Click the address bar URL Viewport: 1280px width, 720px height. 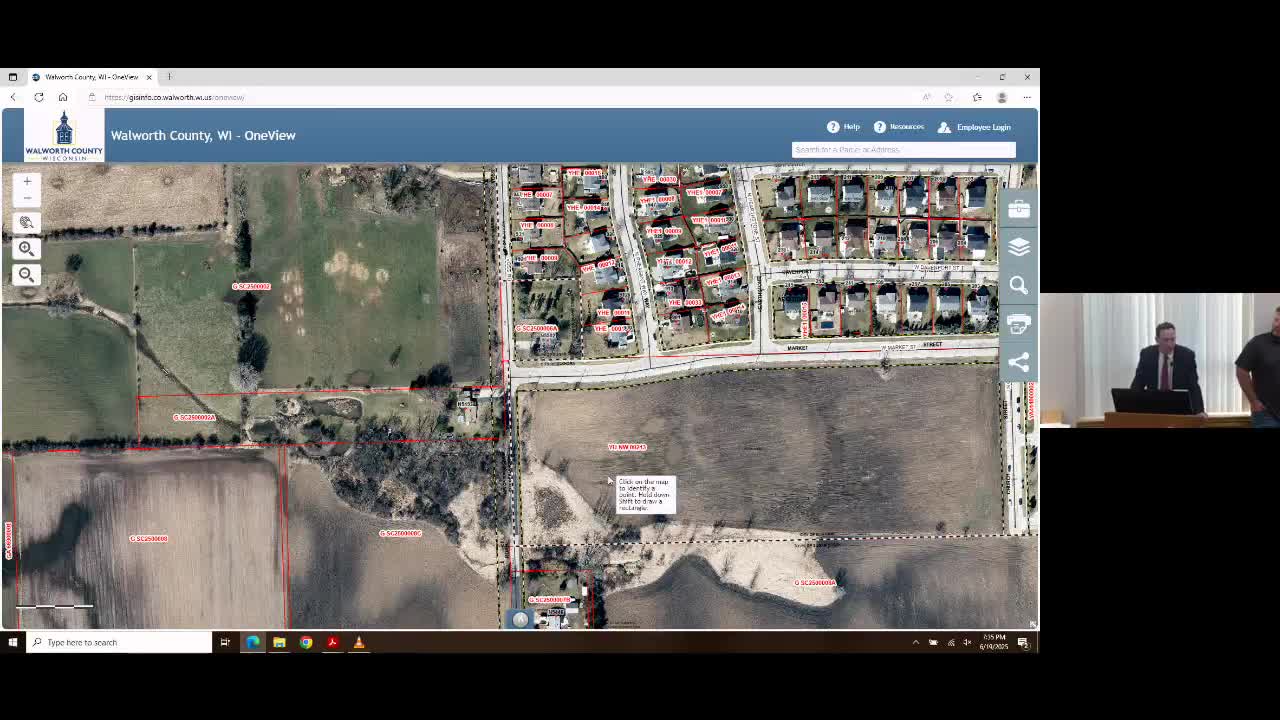point(174,97)
